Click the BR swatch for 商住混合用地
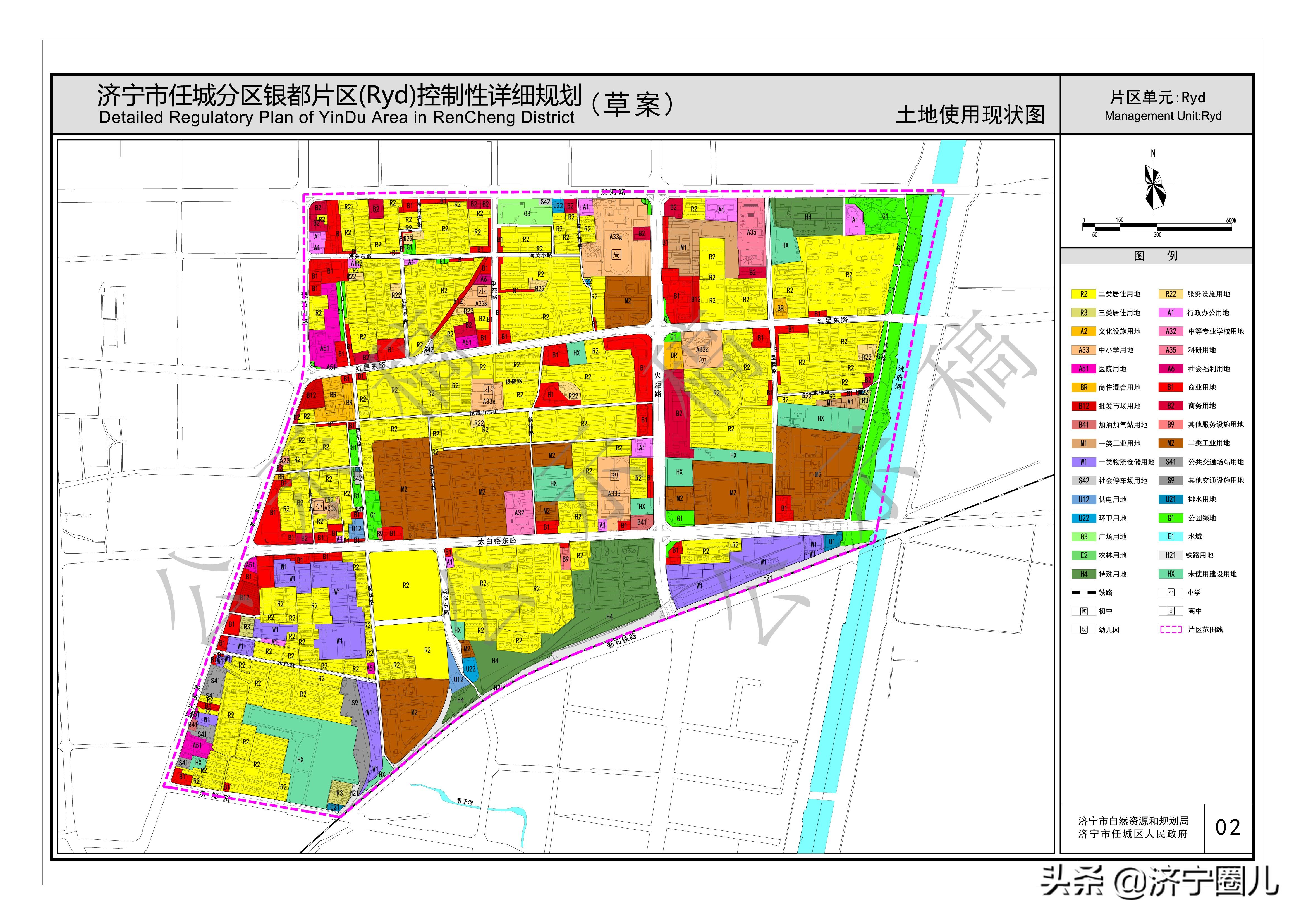The image size is (1306, 924). click(1083, 388)
